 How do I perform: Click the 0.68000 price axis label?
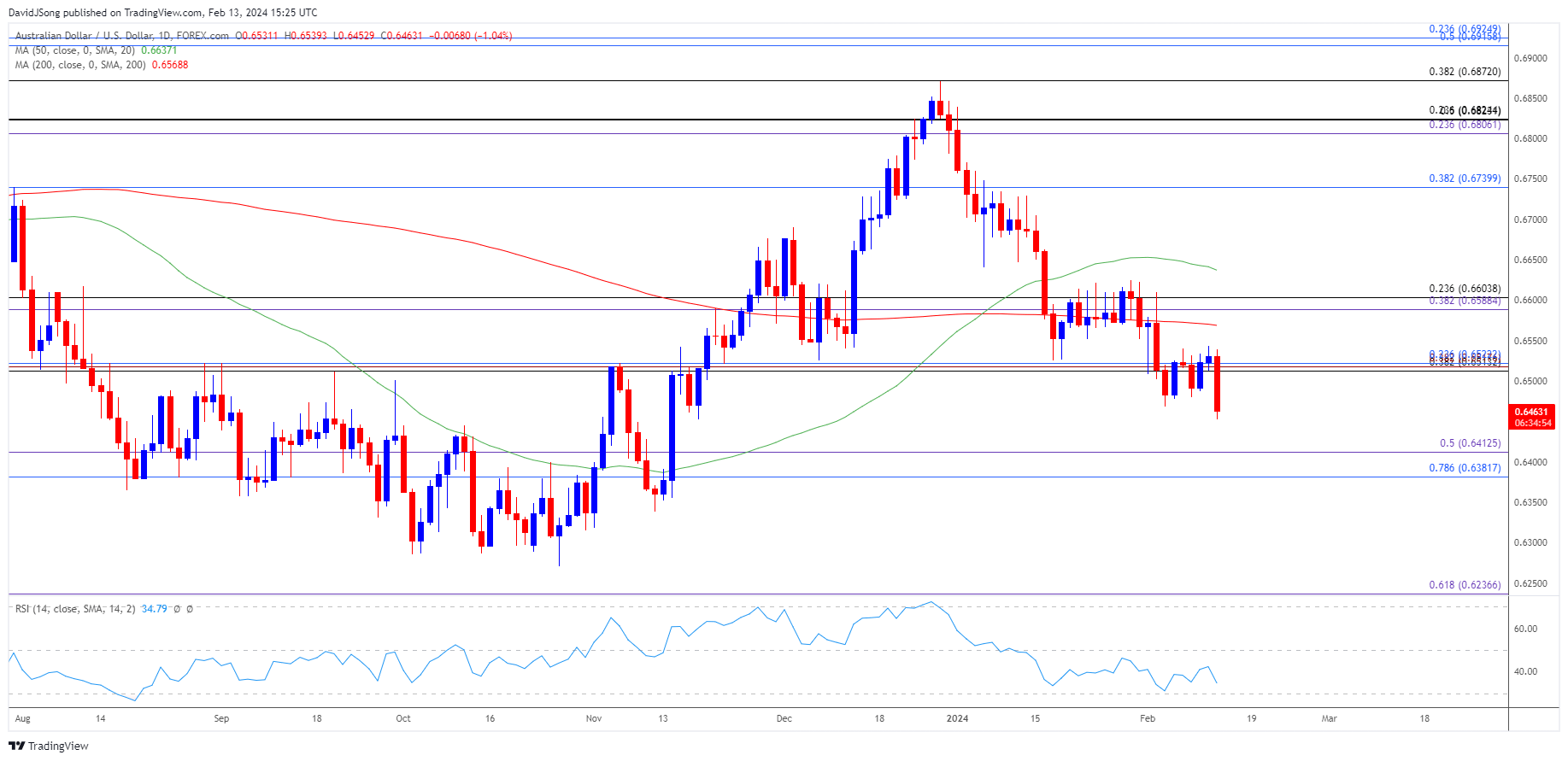pos(1530,138)
